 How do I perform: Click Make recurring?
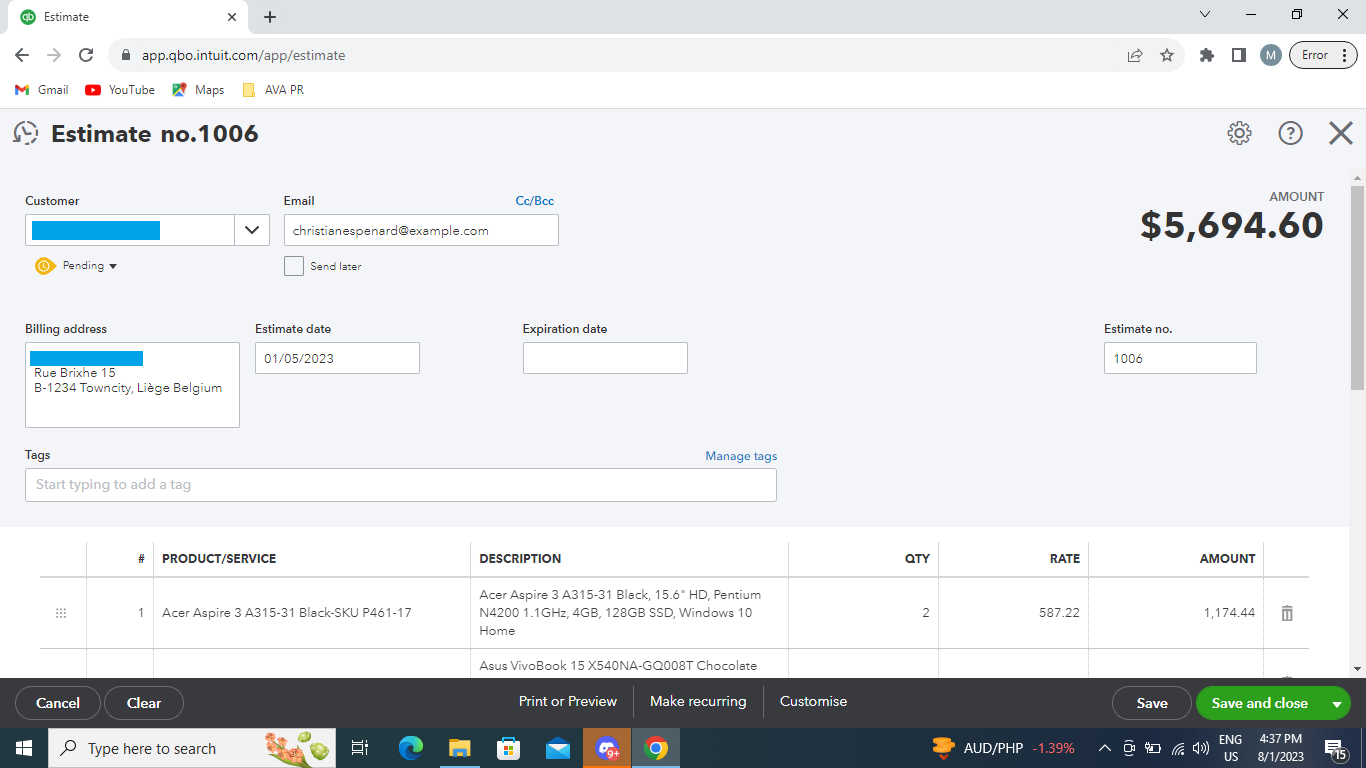698,701
